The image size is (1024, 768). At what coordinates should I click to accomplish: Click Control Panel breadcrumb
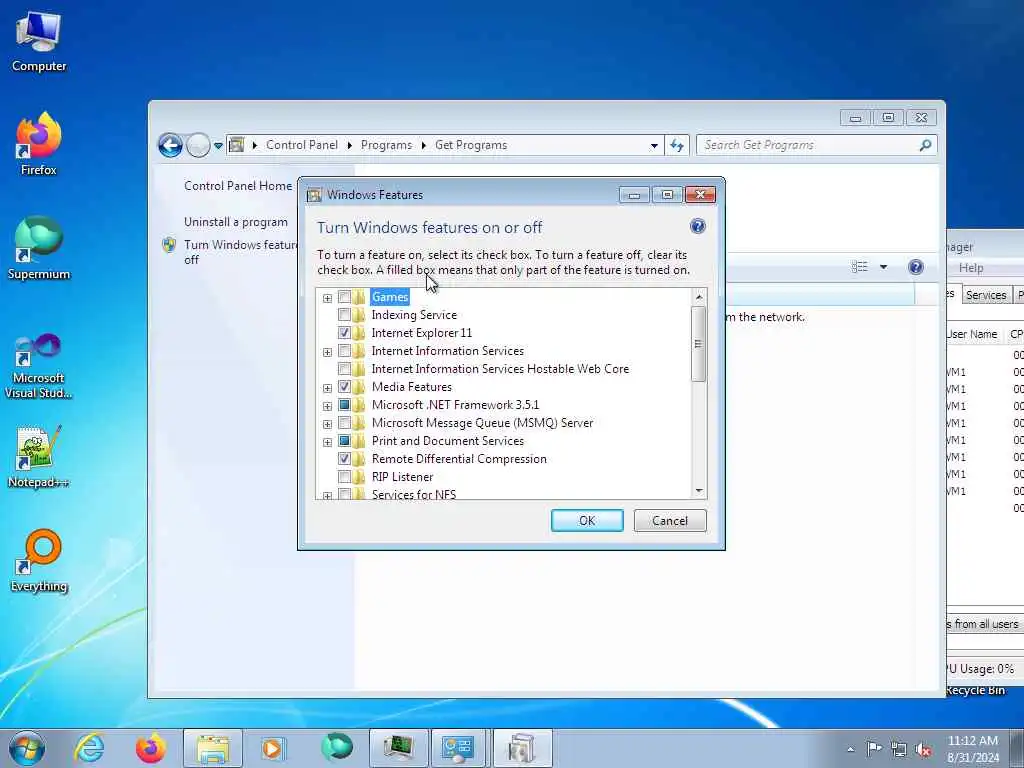302,145
